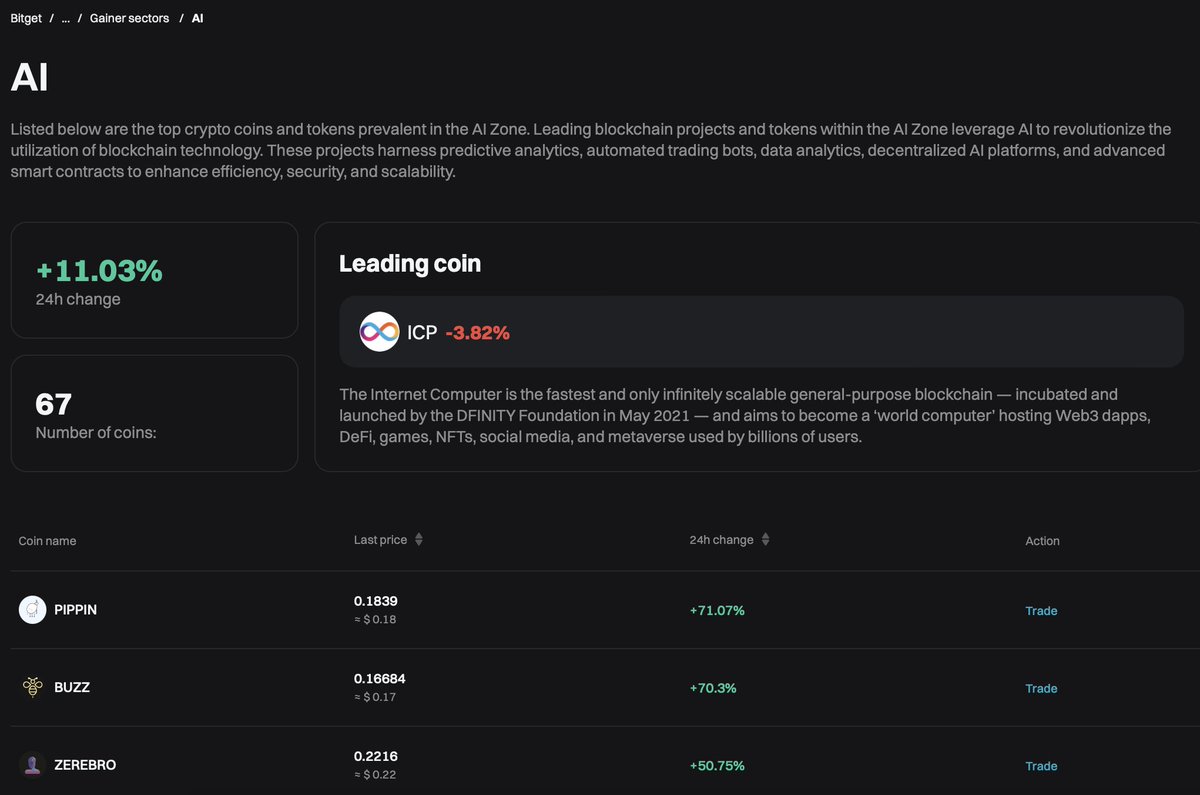Click the Last price column header
Image resolution: width=1200 pixels, height=795 pixels.
[x=381, y=540]
